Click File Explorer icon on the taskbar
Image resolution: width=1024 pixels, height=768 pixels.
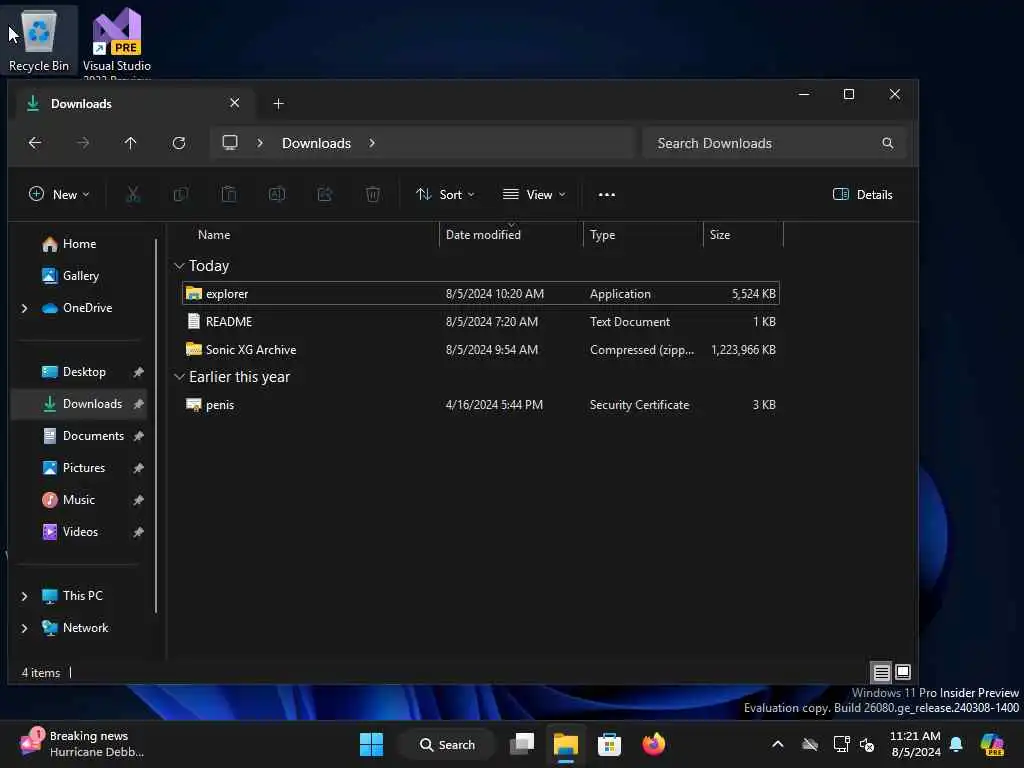coord(566,744)
